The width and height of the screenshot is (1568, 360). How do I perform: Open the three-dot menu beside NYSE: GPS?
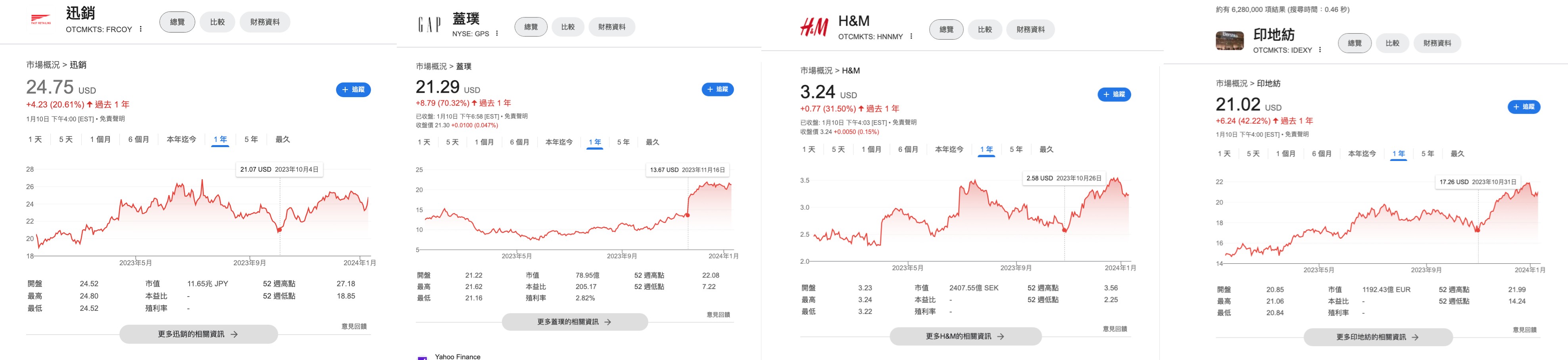coord(497,33)
